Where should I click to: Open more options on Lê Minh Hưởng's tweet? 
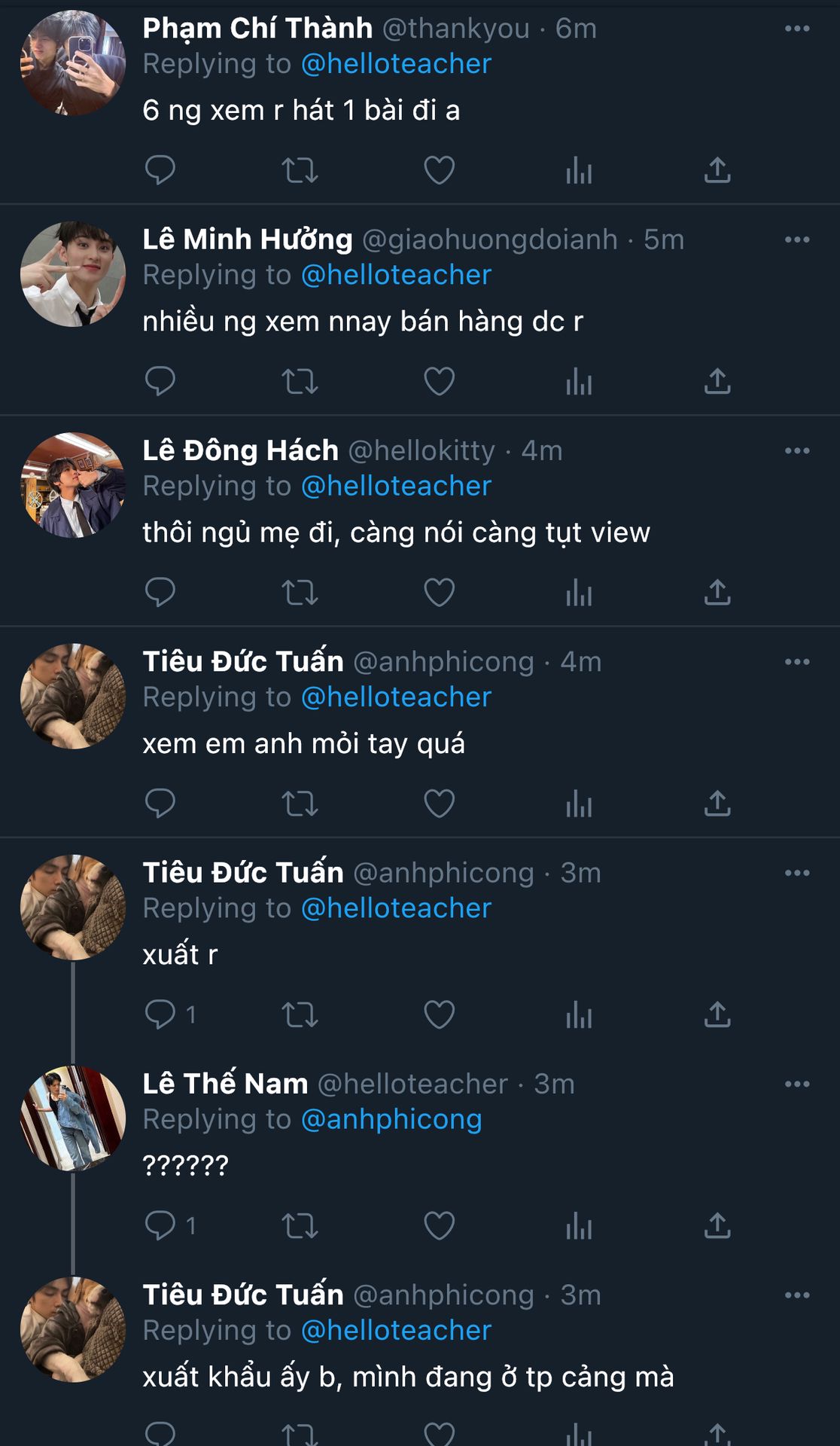[796, 239]
